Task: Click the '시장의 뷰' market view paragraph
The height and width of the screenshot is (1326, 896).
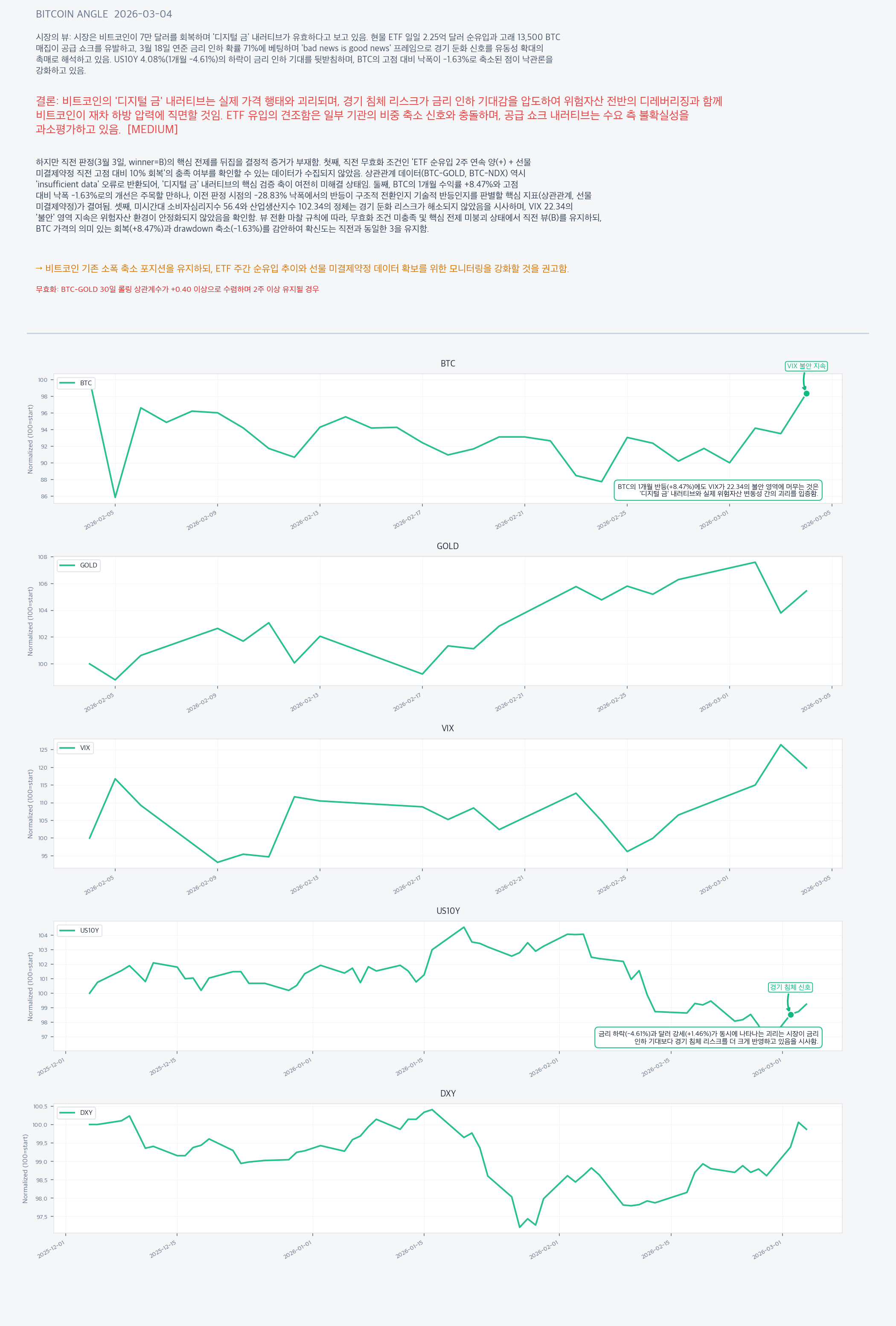Action: (298, 54)
